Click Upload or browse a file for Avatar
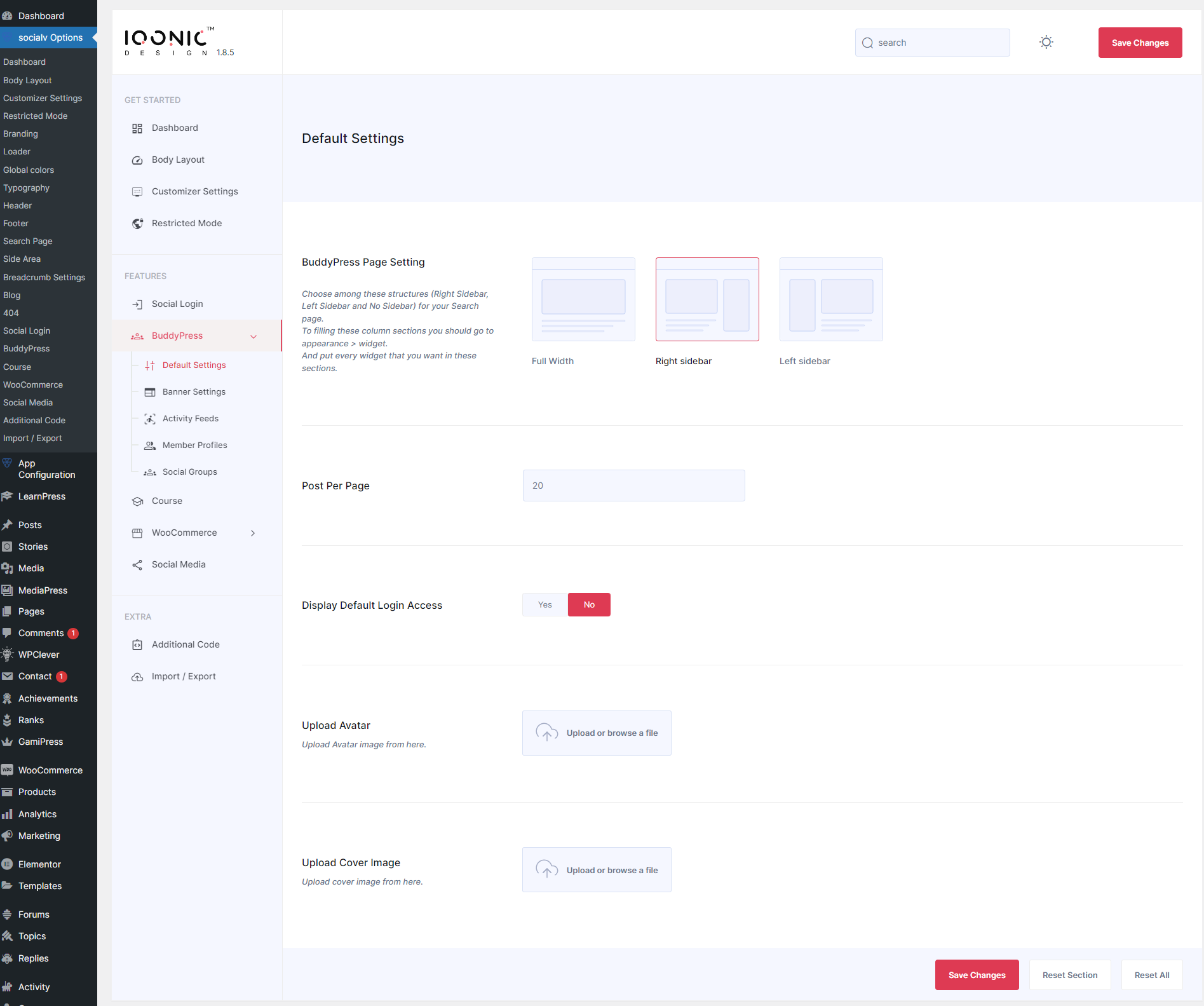Viewport: 1204px width, 1006px height. (597, 733)
